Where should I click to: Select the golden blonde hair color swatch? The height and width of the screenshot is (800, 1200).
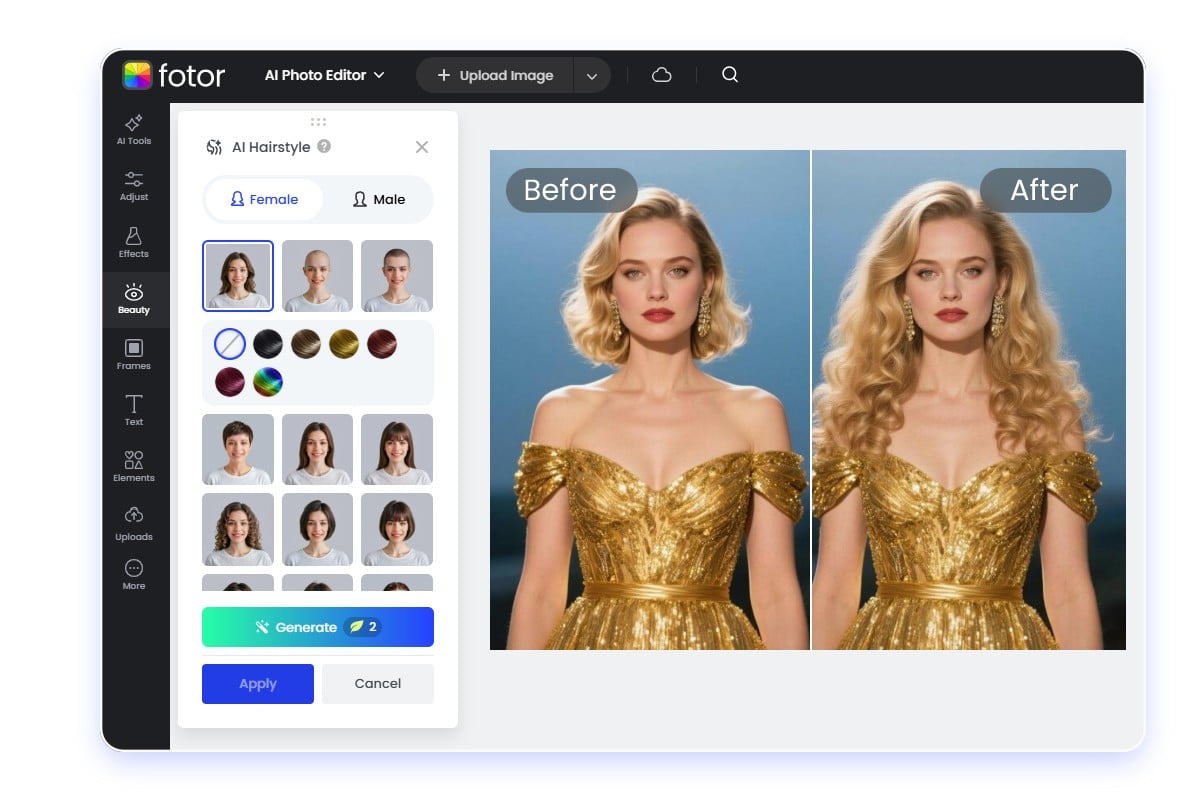click(x=345, y=343)
